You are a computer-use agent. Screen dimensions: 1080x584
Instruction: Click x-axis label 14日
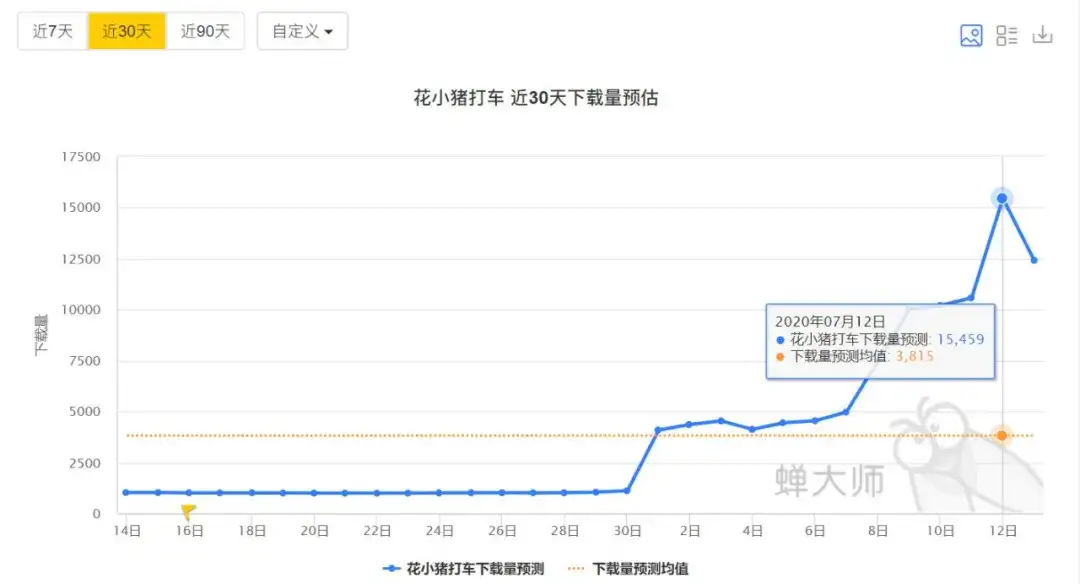pos(127,531)
